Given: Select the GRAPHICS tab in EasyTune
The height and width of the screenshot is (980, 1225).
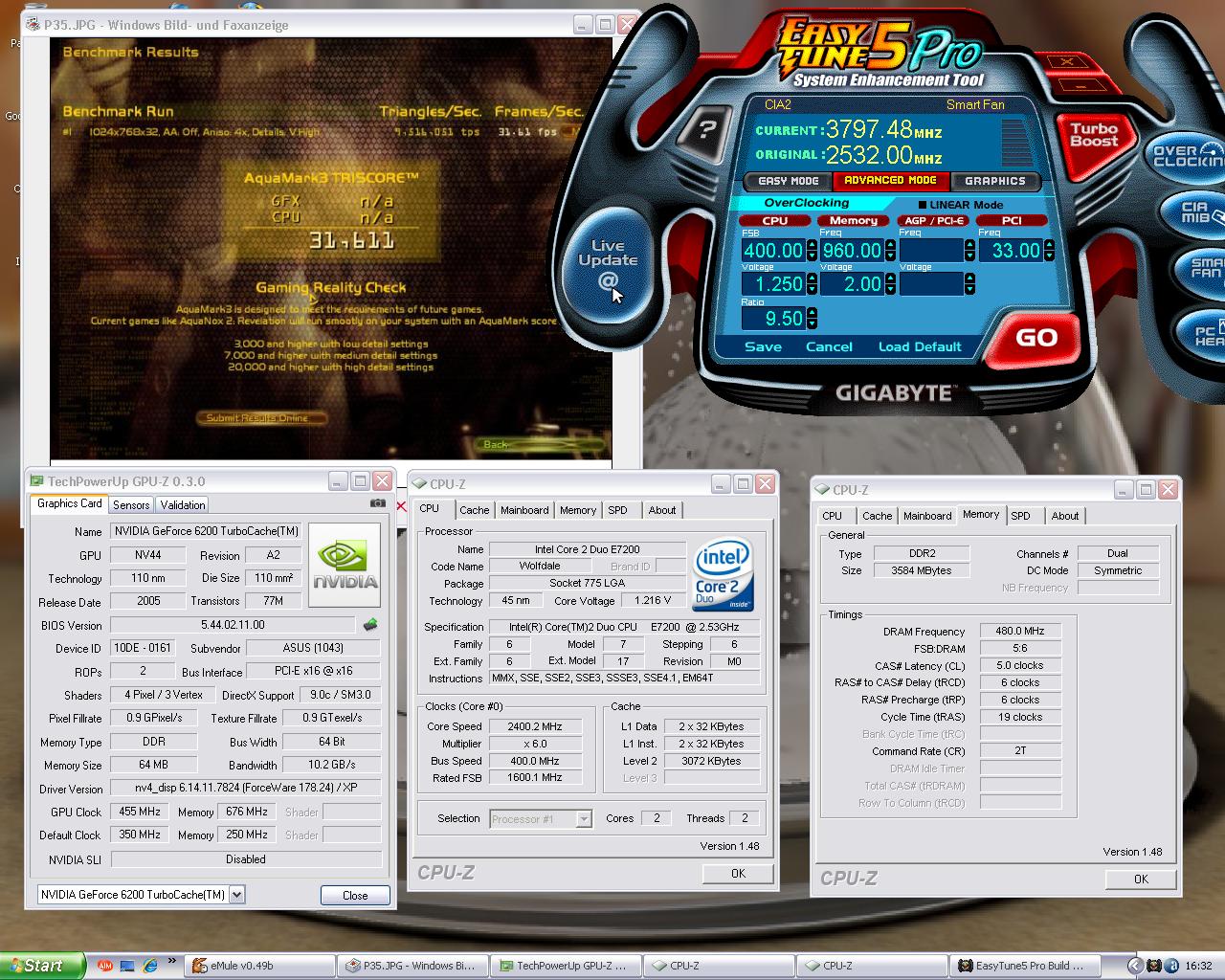Looking at the screenshot, I should pos(994,181).
